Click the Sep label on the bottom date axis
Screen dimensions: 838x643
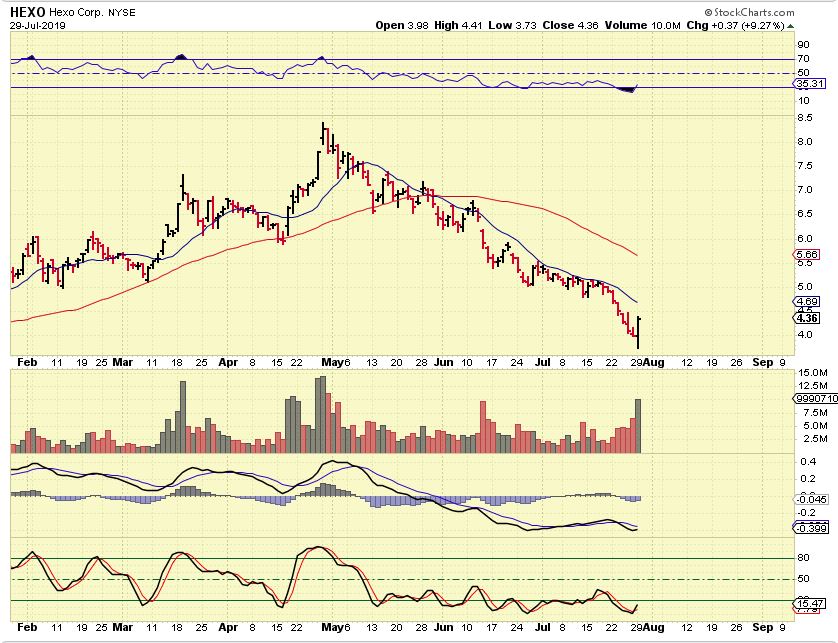pos(763,627)
